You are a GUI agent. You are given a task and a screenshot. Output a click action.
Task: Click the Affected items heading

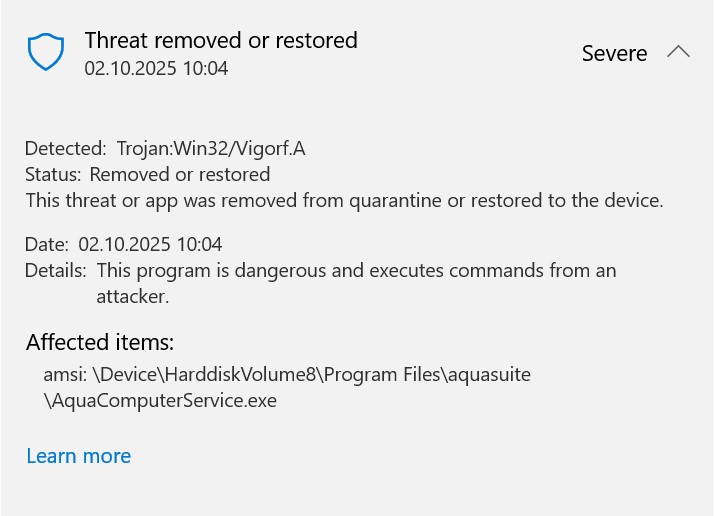point(100,342)
